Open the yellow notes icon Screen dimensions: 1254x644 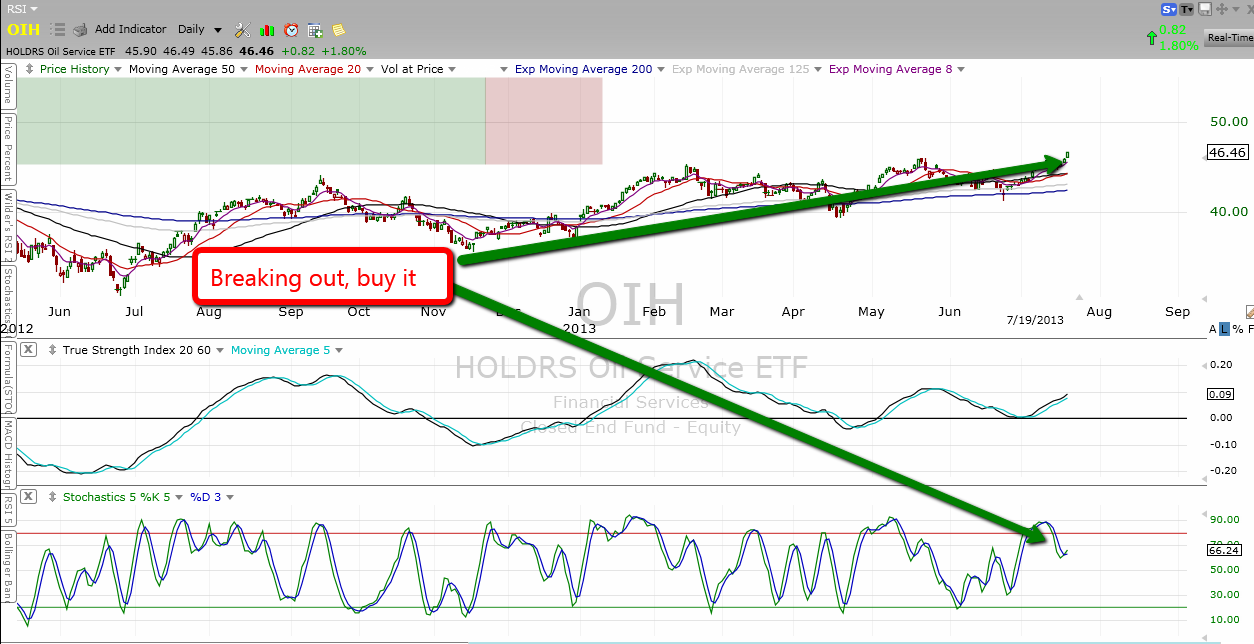pos(338,30)
